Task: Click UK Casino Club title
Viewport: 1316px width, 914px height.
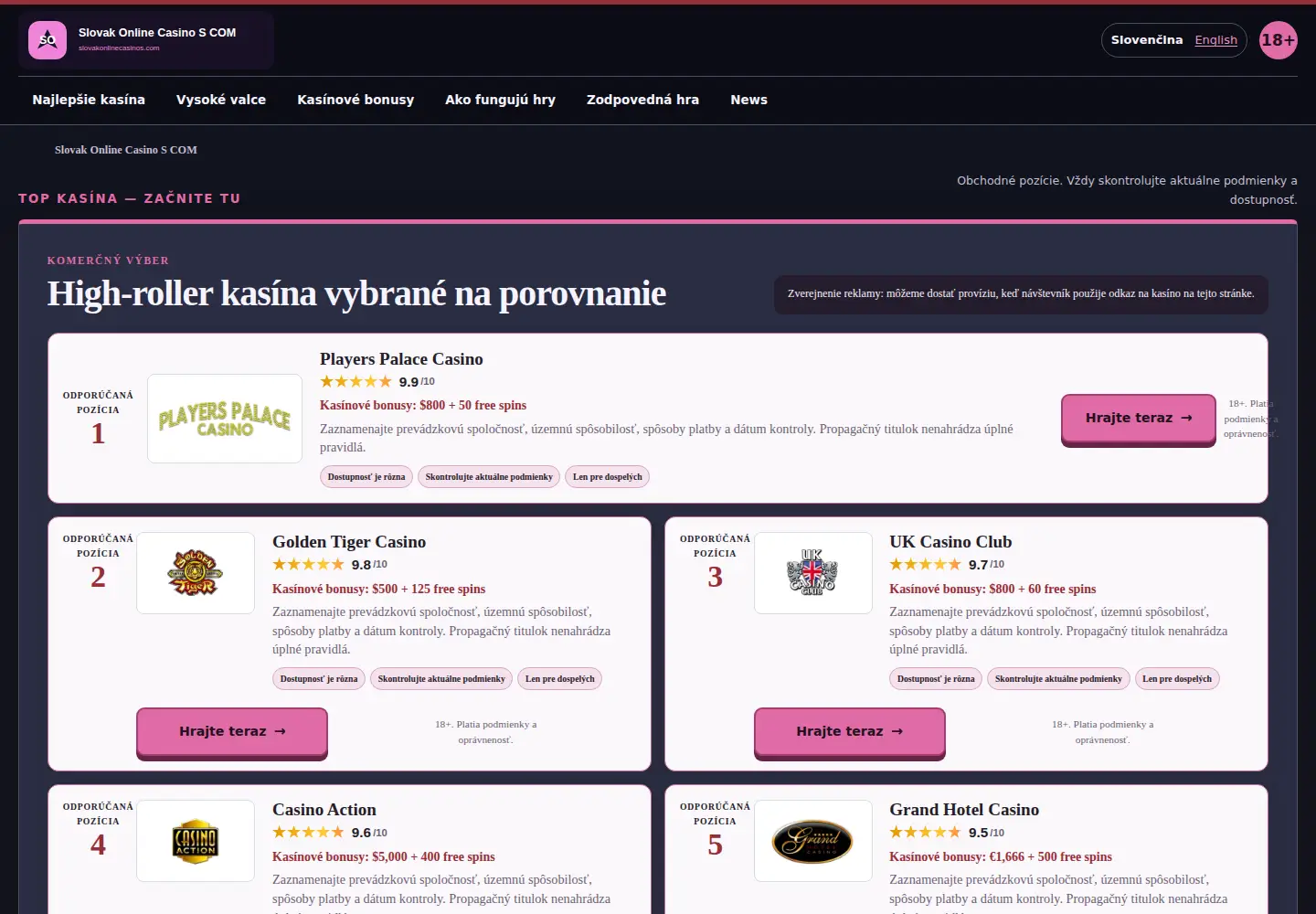Action: [x=950, y=542]
